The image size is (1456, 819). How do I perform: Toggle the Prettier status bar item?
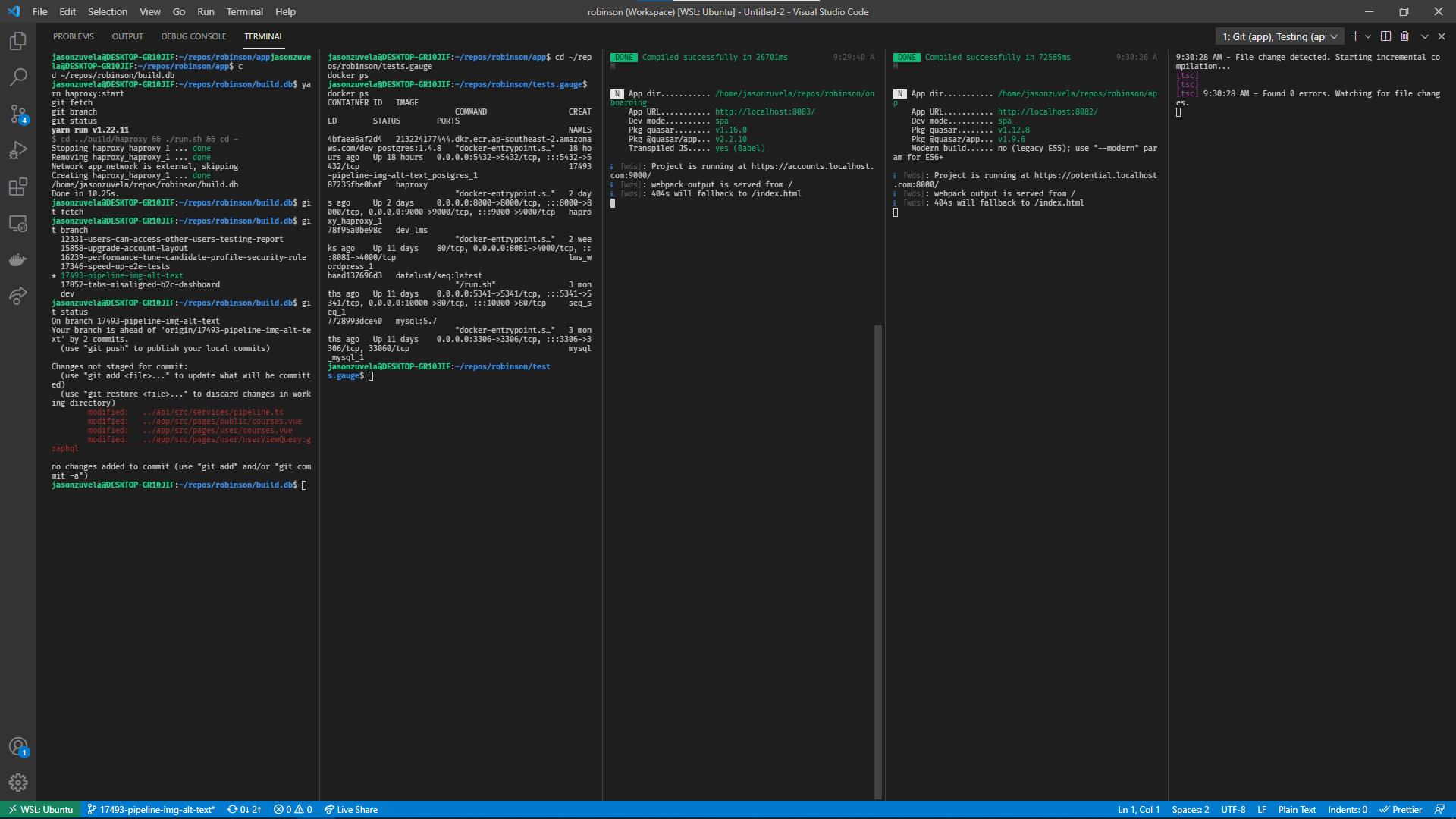(1401, 809)
